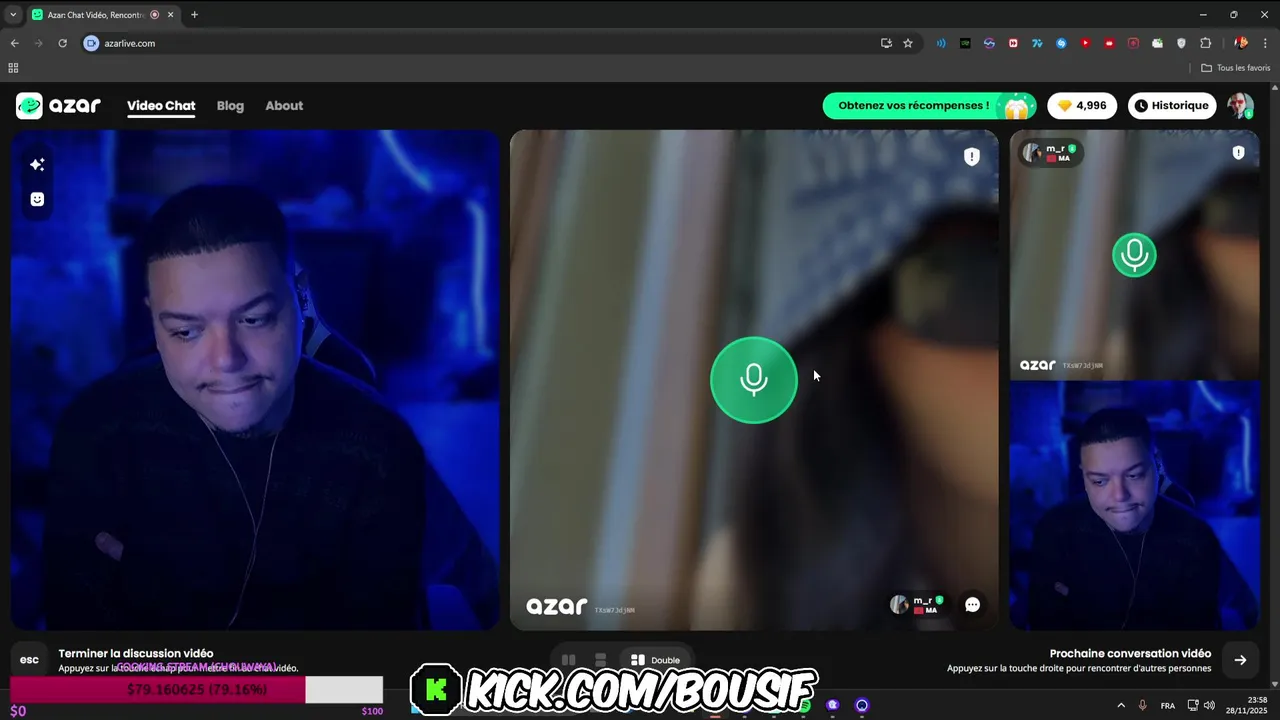Click the self-view thumbnail on the right
Screen dimensions: 1280x720
pos(1134,505)
